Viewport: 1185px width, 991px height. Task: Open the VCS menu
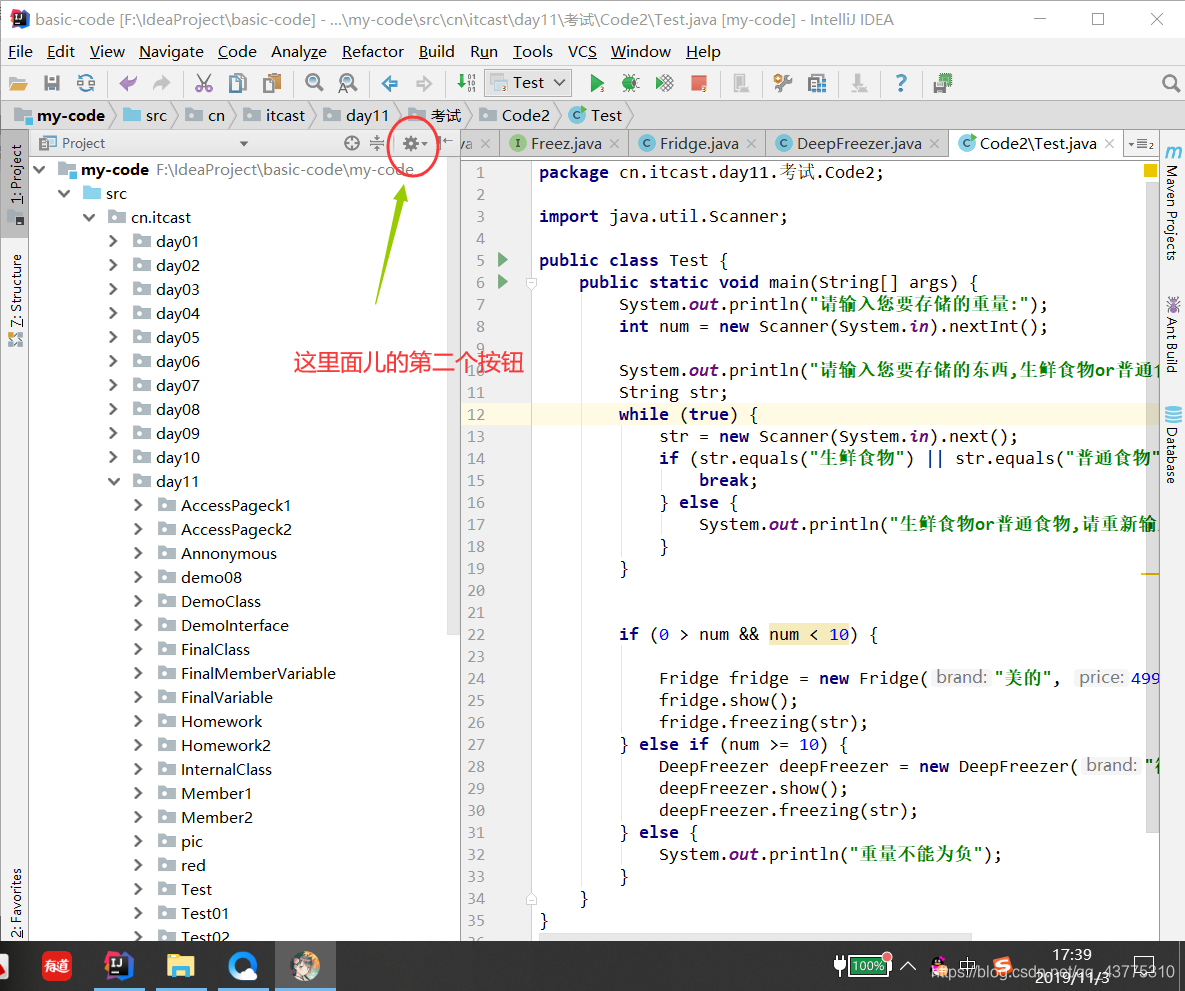coord(582,51)
